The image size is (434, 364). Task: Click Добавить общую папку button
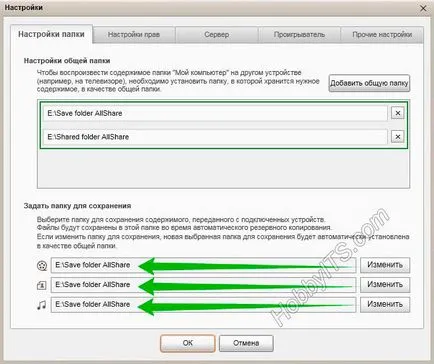click(369, 83)
